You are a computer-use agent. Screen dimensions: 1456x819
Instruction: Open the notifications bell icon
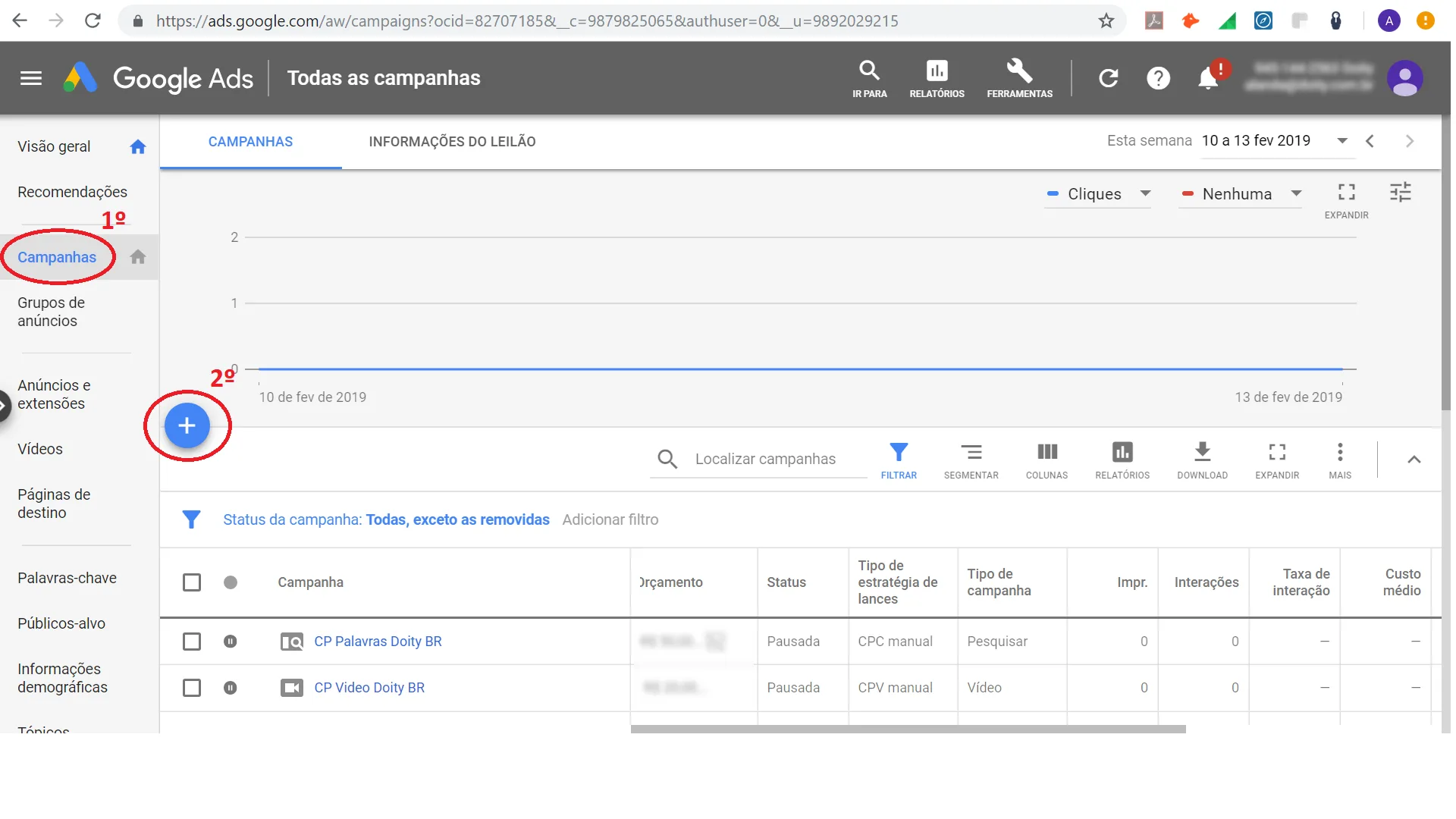coord(1208,78)
